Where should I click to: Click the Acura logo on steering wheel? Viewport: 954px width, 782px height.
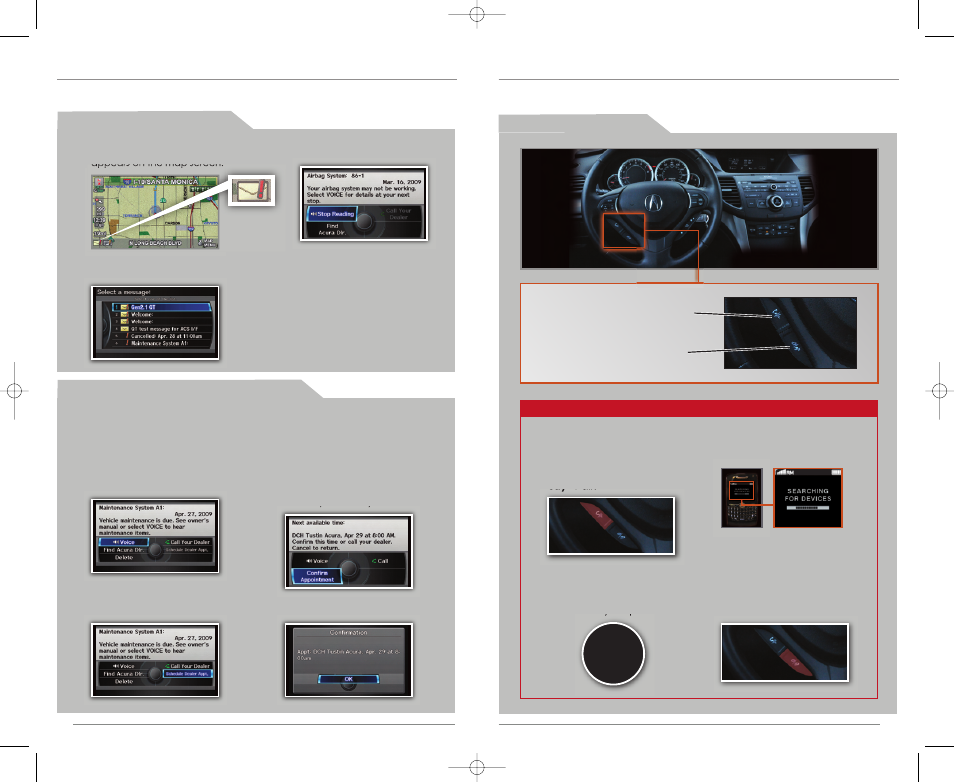(654, 203)
